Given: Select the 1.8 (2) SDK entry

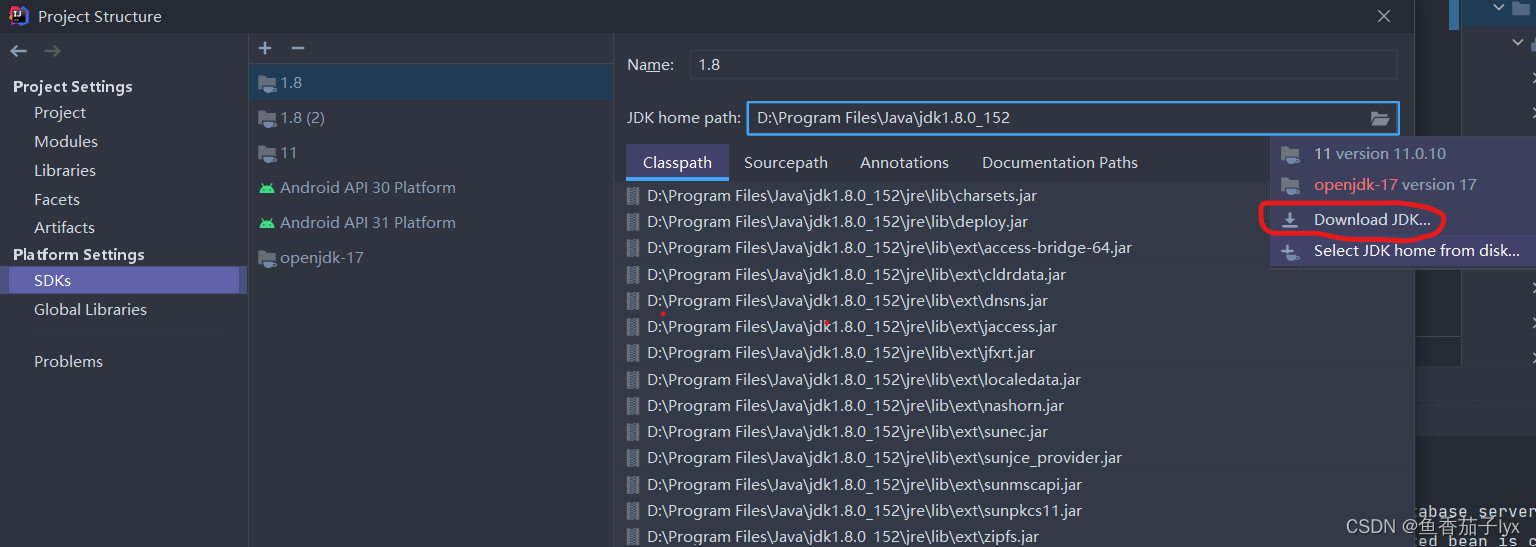Looking at the screenshot, I should (430, 118).
